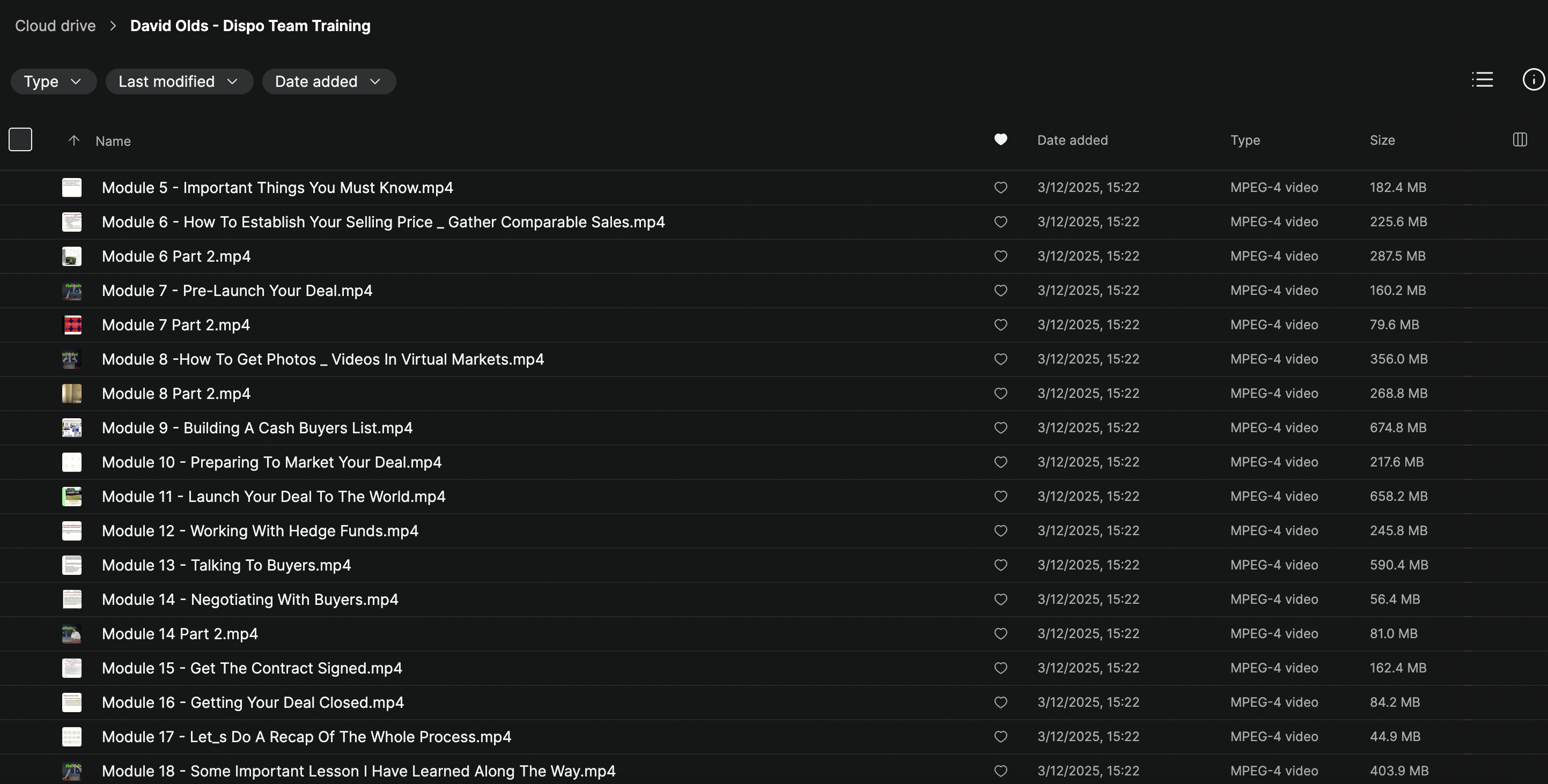
Task: Open the Date added filter dropdown
Action: point(328,82)
